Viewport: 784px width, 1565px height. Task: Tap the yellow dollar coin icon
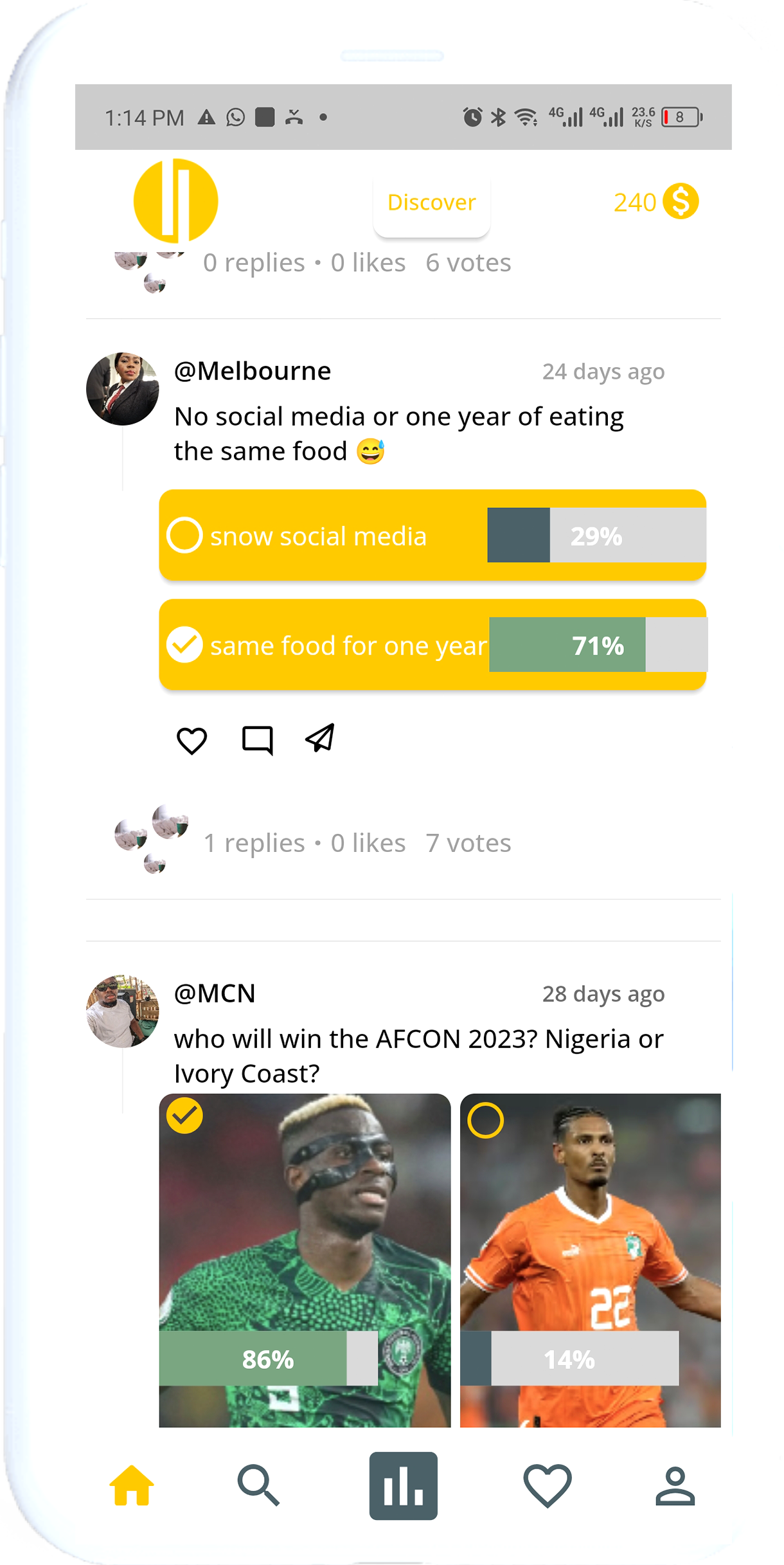coord(681,201)
